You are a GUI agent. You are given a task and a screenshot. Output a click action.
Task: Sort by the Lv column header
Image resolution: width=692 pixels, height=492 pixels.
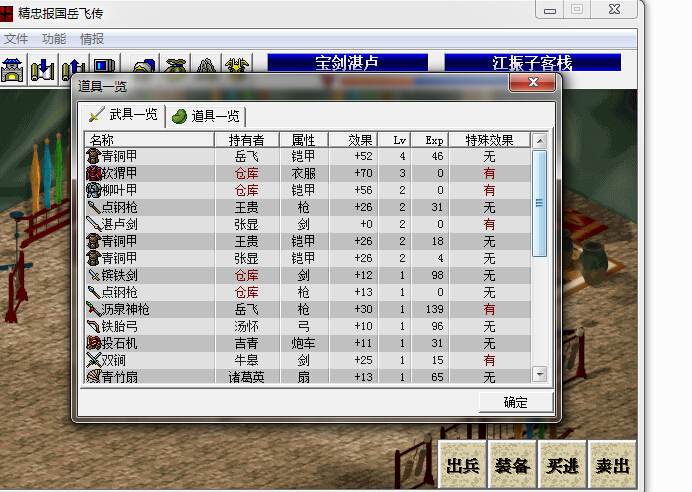point(395,140)
